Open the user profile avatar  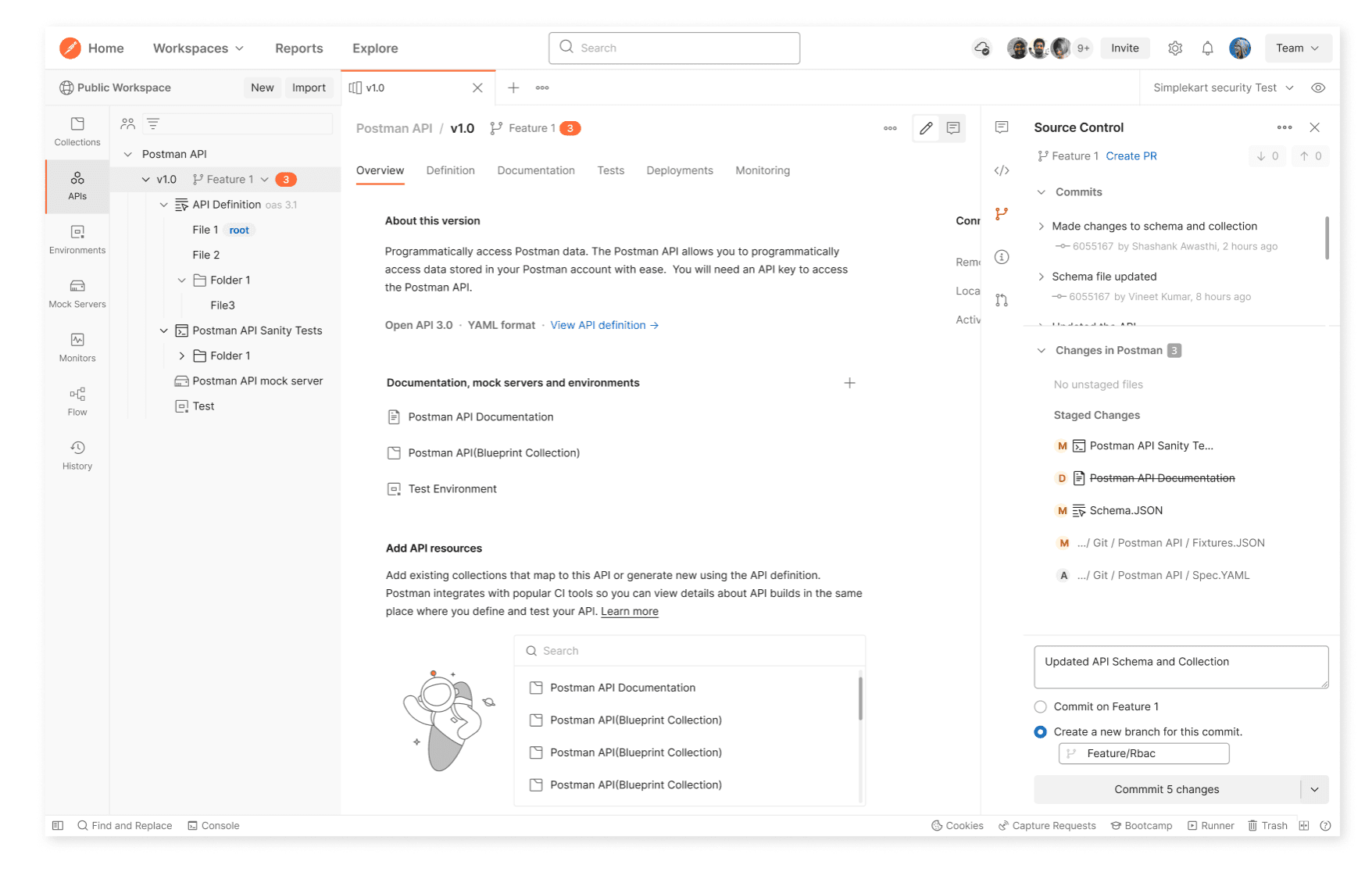pyautogui.click(x=1240, y=48)
